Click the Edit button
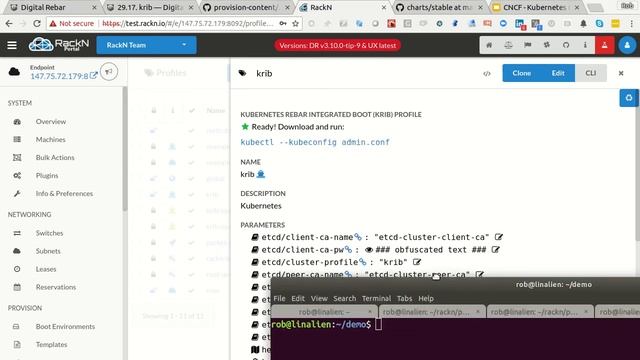The width and height of the screenshot is (640, 360). pos(558,73)
